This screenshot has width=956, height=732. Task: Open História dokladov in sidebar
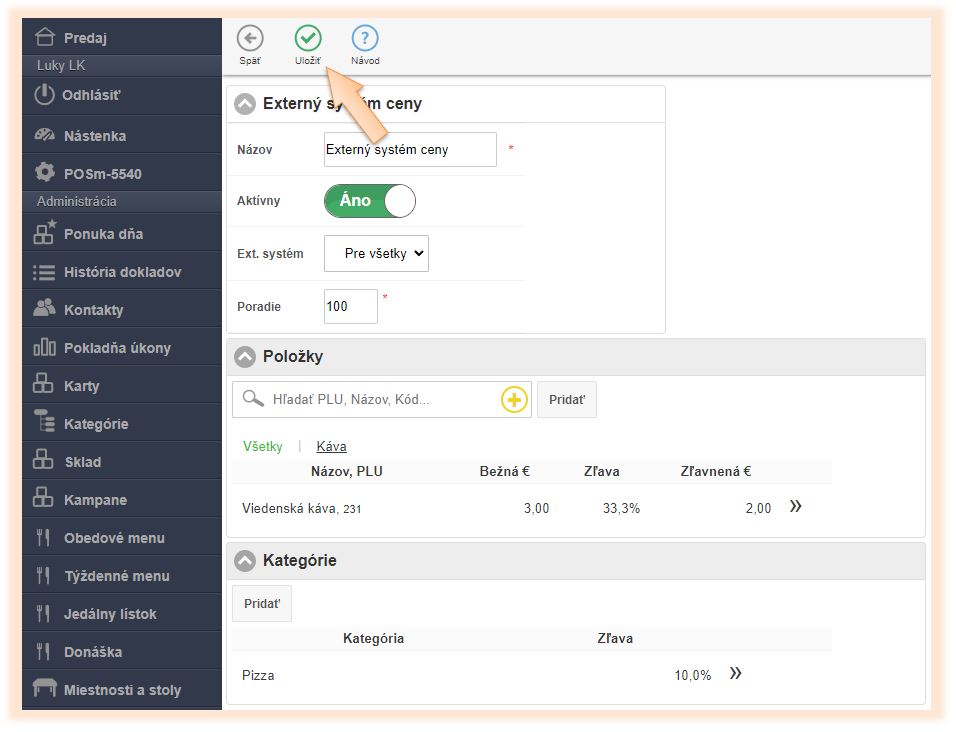(x=122, y=272)
